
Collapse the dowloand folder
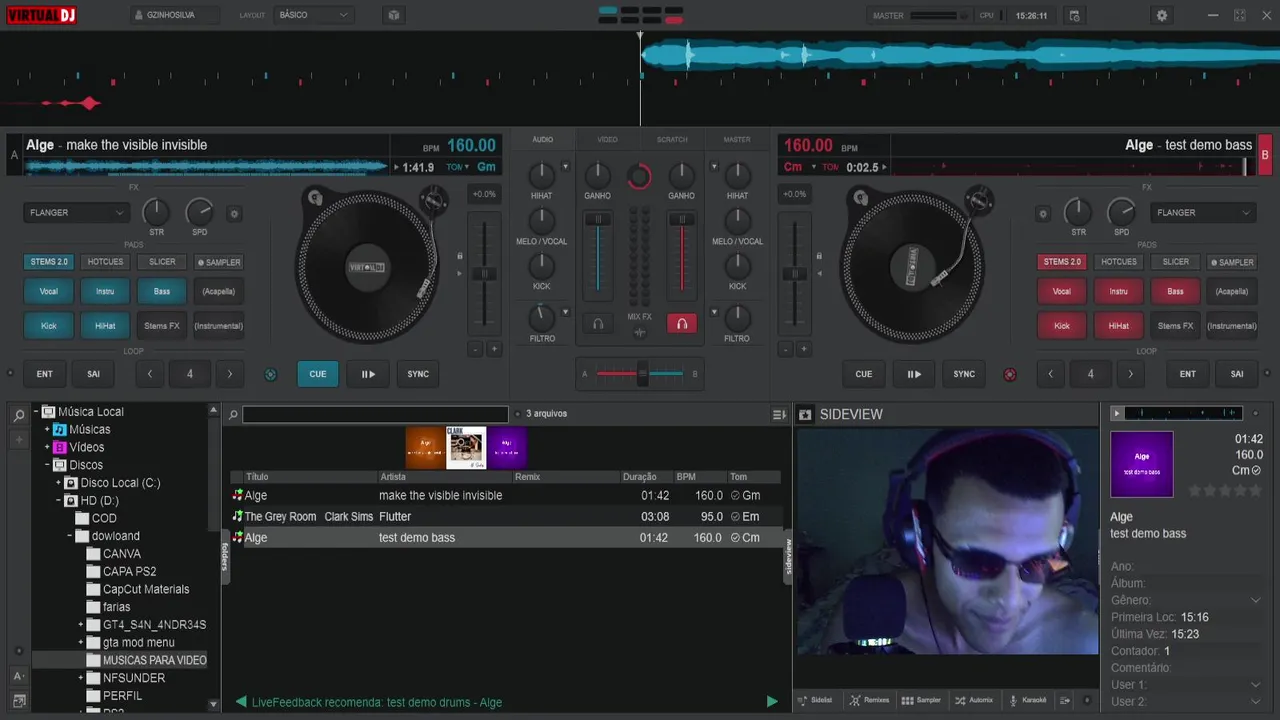click(x=70, y=536)
